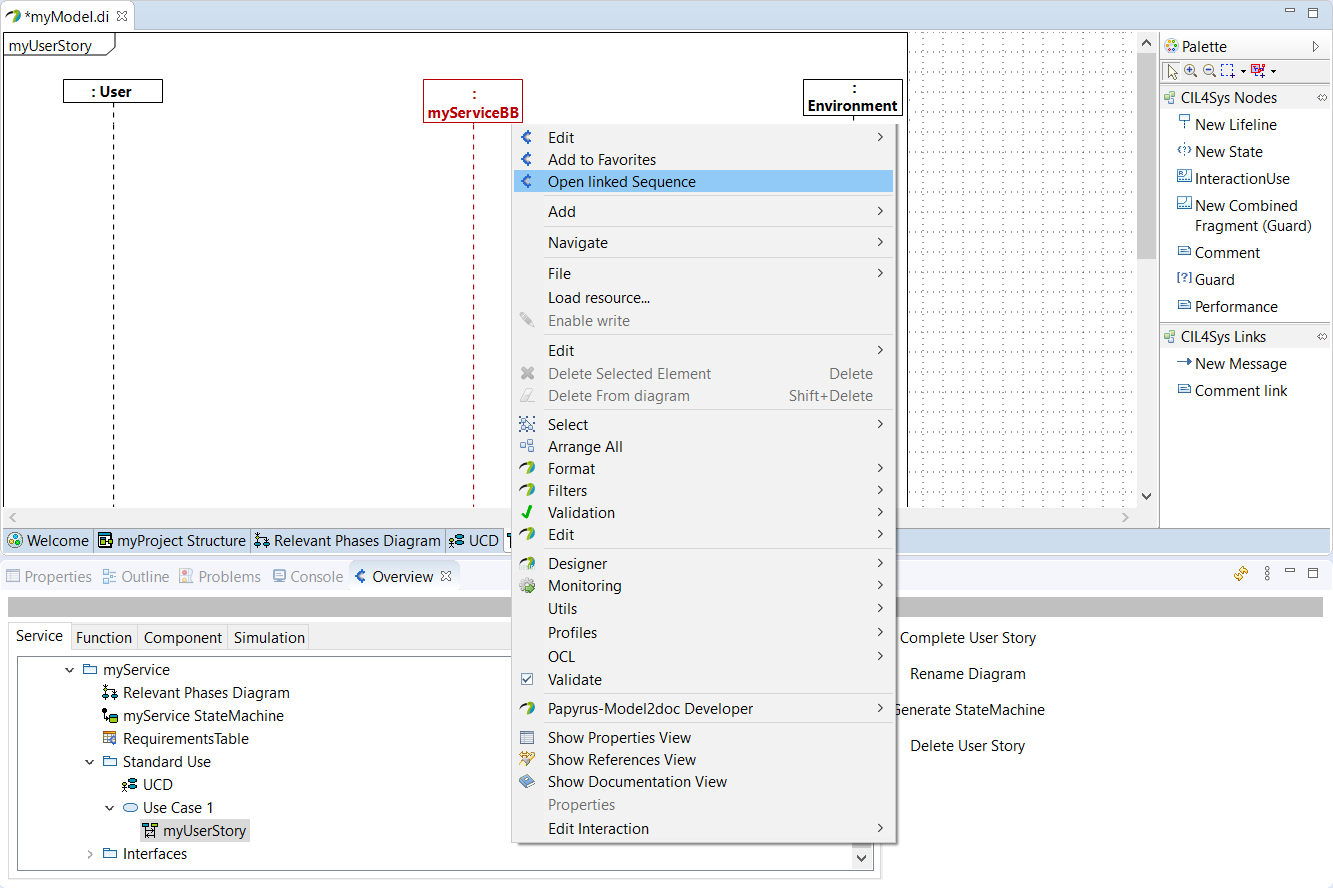The image size is (1333, 888).
Task: Collapse the Standard Use folder
Action: (89, 762)
